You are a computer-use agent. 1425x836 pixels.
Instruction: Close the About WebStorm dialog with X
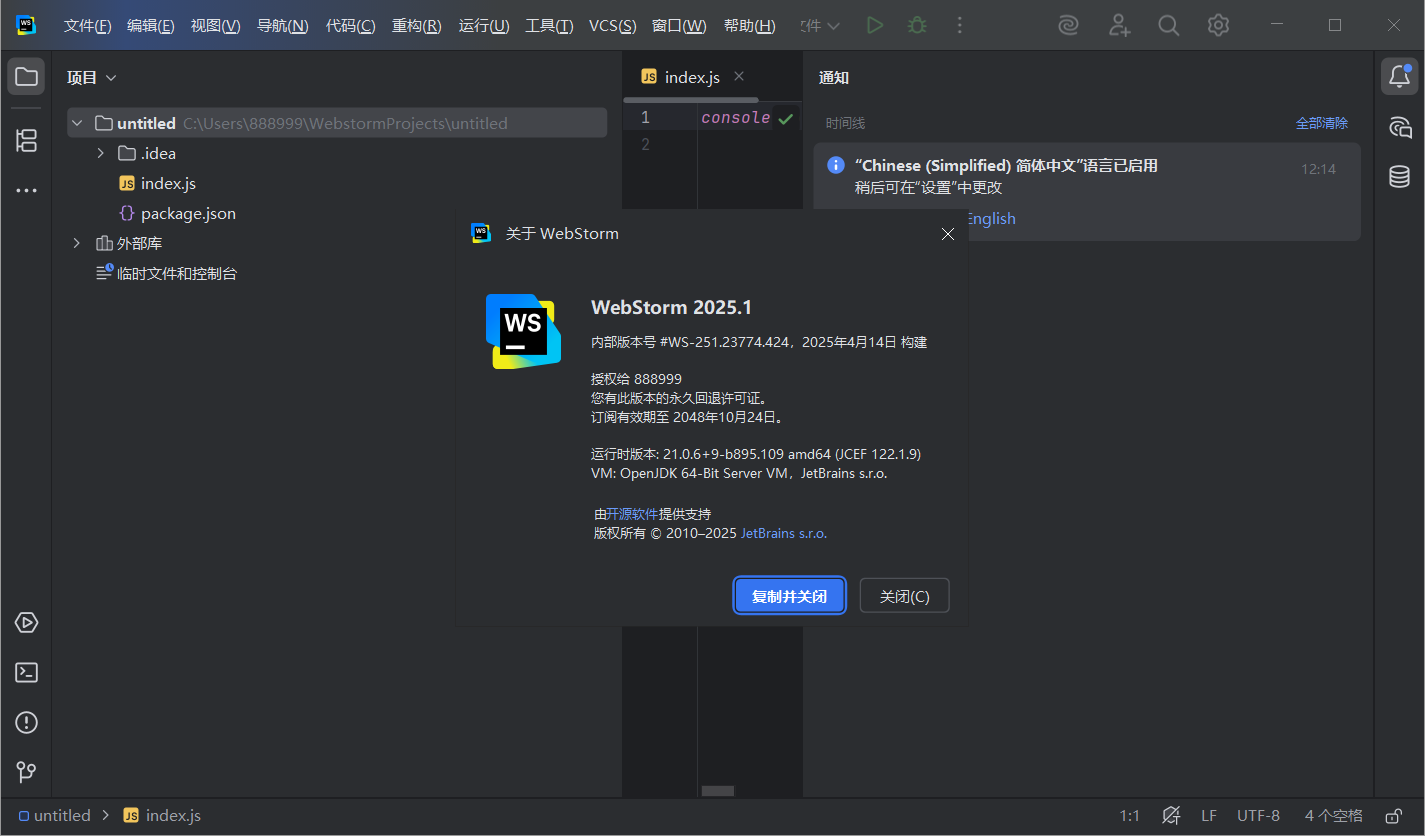pos(948,234)
